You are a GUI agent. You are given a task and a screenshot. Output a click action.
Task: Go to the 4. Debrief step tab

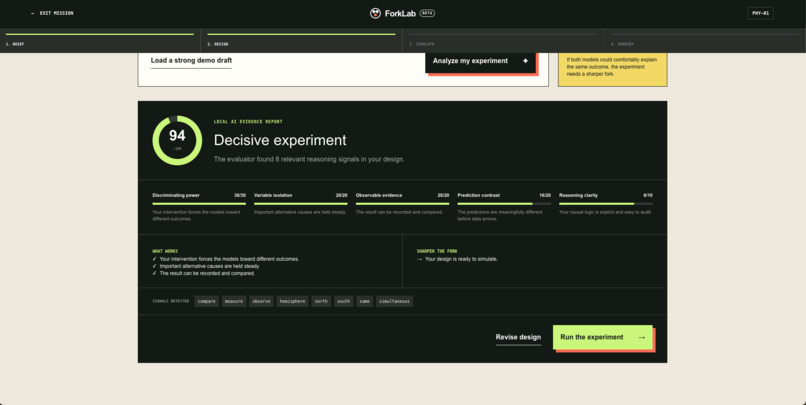(x=705, y=41)
